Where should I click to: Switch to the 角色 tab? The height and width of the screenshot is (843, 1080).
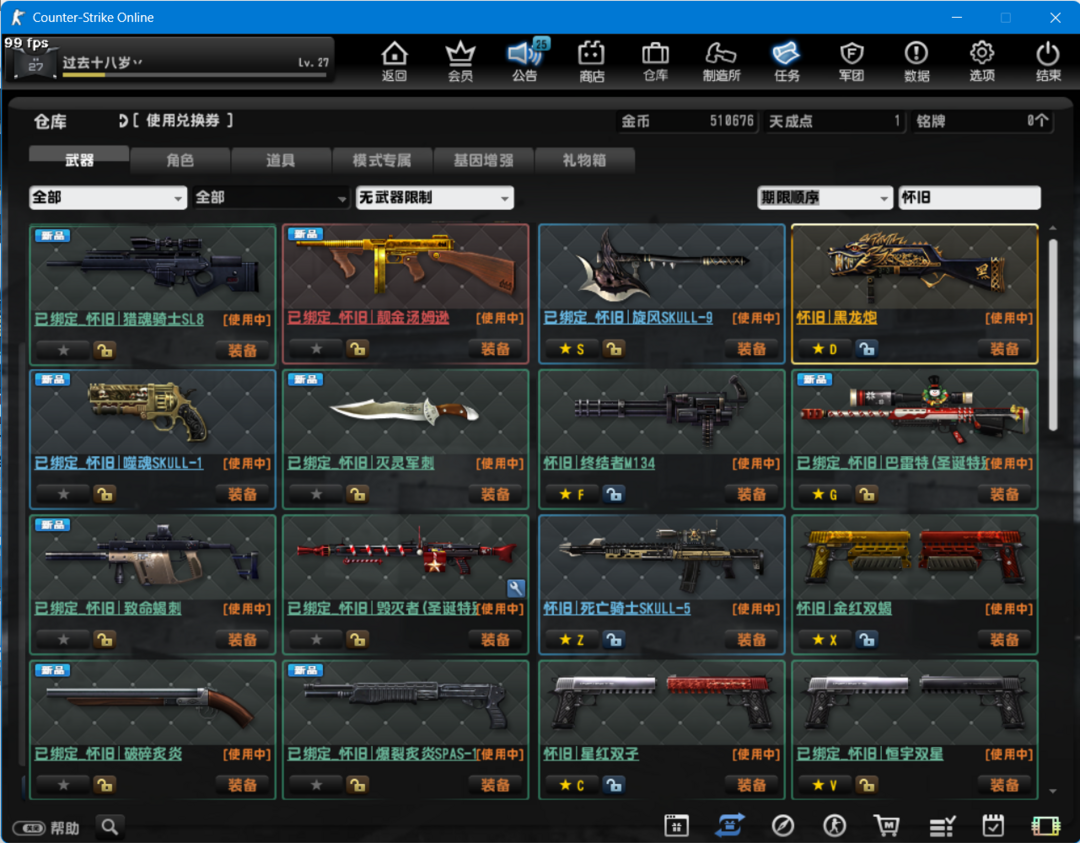tap(180, 160)
